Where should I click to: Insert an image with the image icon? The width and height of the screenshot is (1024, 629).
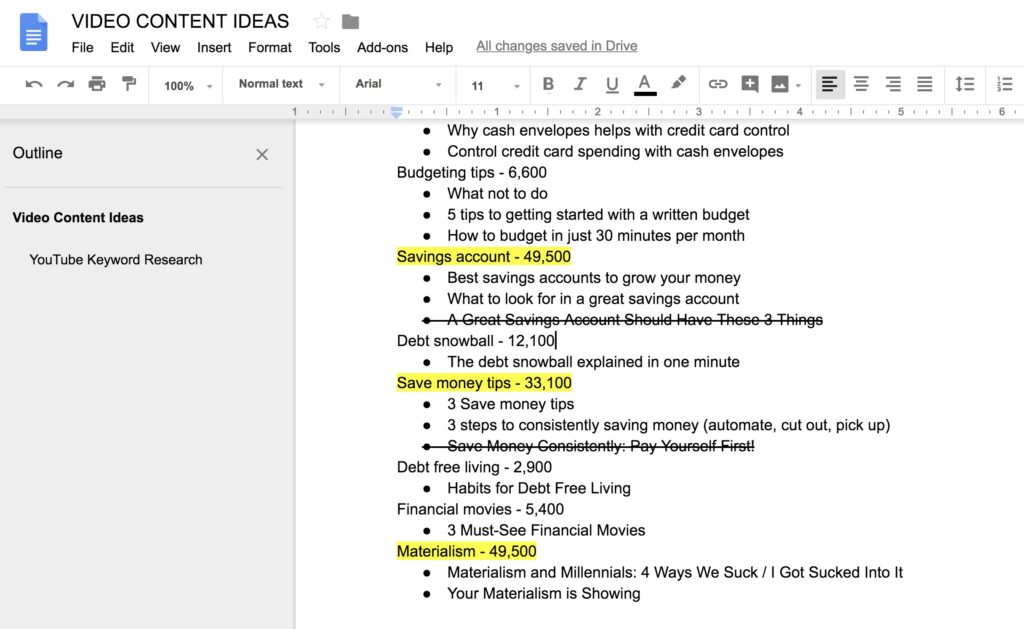pos(780,84)
